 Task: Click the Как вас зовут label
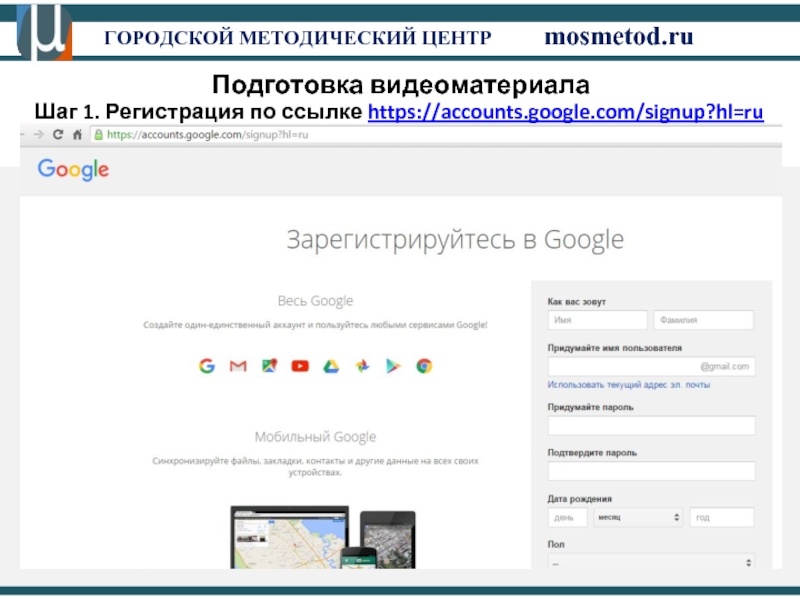(x=577, y=302)
